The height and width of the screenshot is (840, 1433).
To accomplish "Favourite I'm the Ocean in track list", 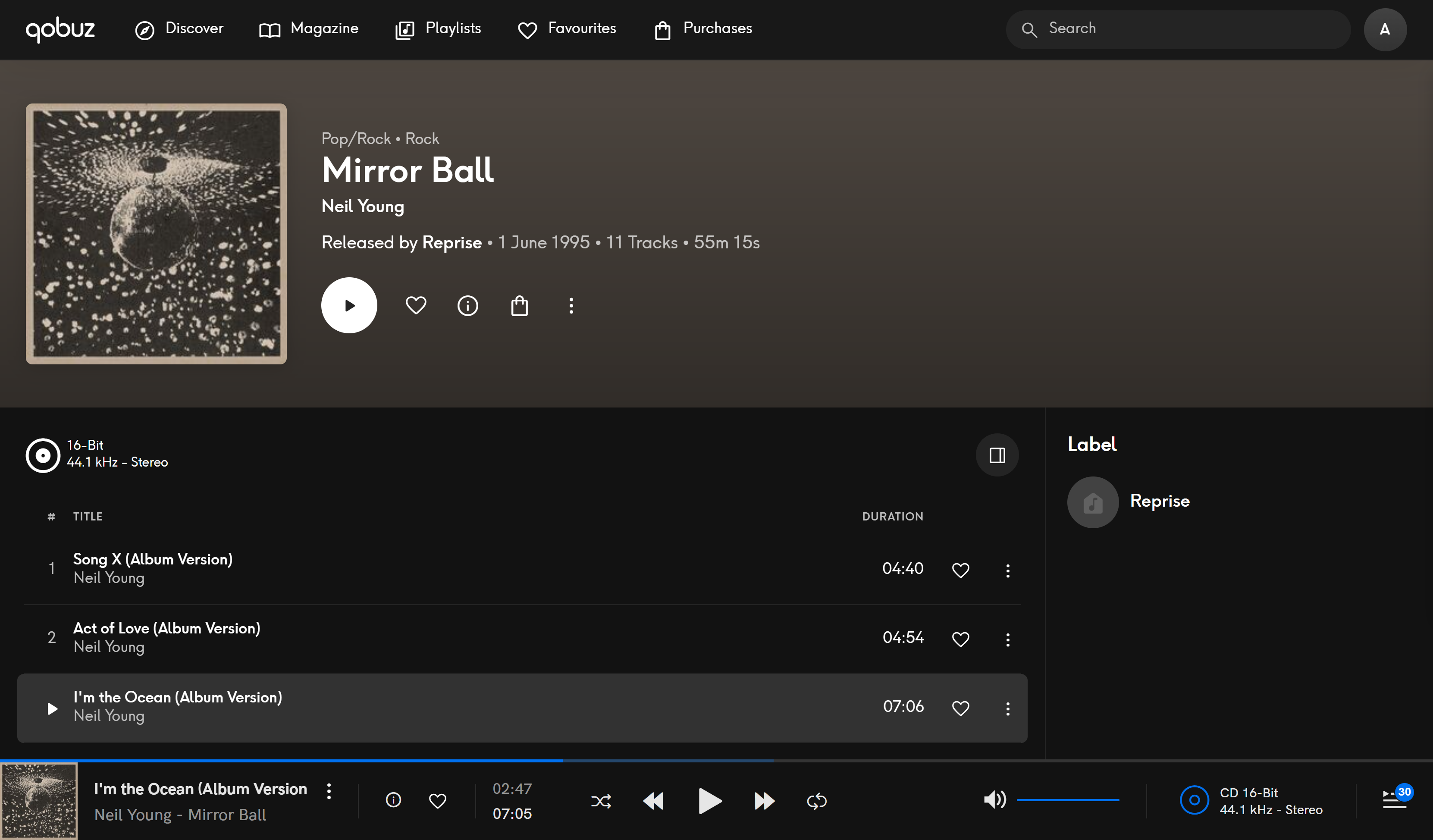I will (960, 708).
